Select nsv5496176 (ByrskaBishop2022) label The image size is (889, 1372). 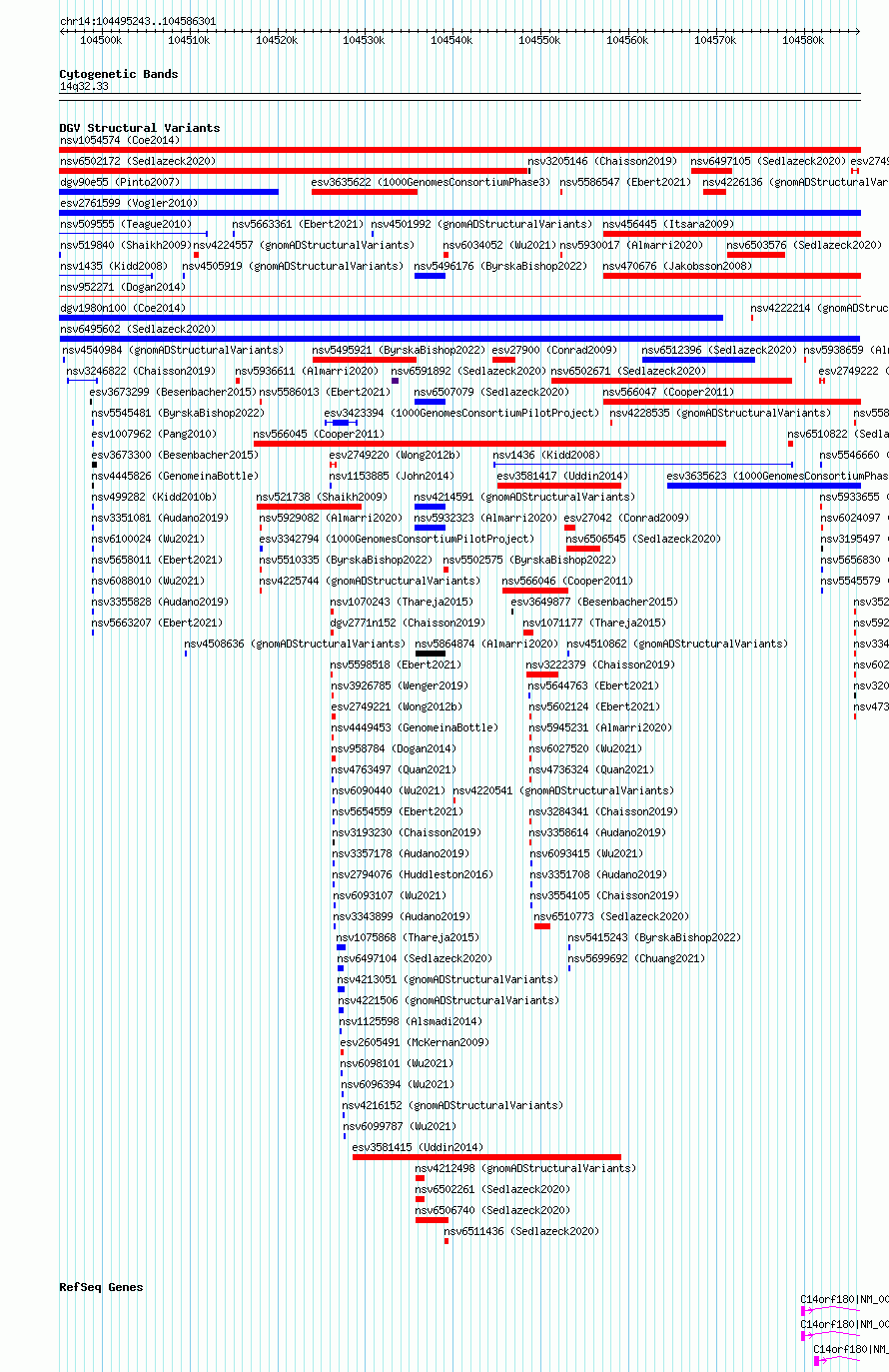click(x=500, y=266)
